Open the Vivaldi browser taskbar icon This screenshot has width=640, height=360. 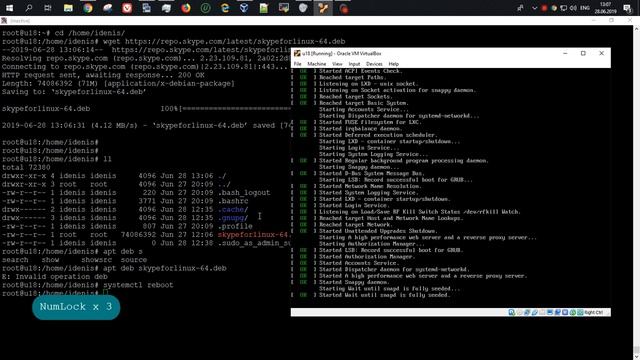pyautogui.click(x=127, y=8)
